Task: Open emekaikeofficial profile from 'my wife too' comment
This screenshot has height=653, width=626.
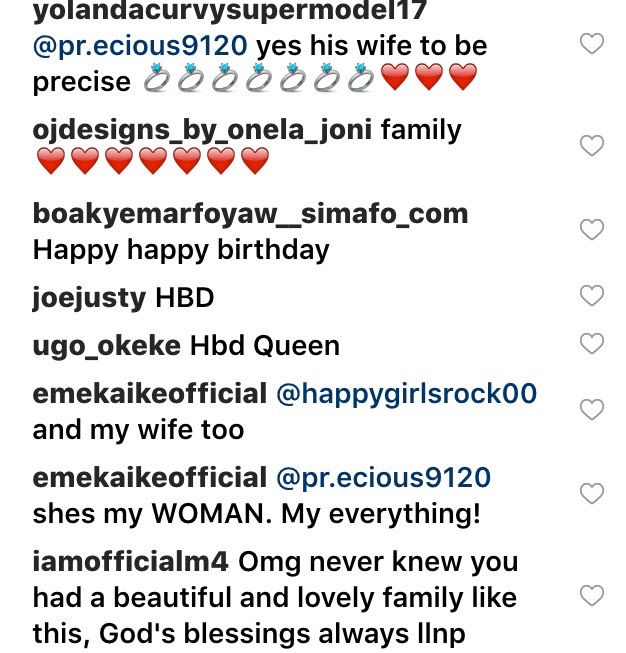Action: coord(150,394)
